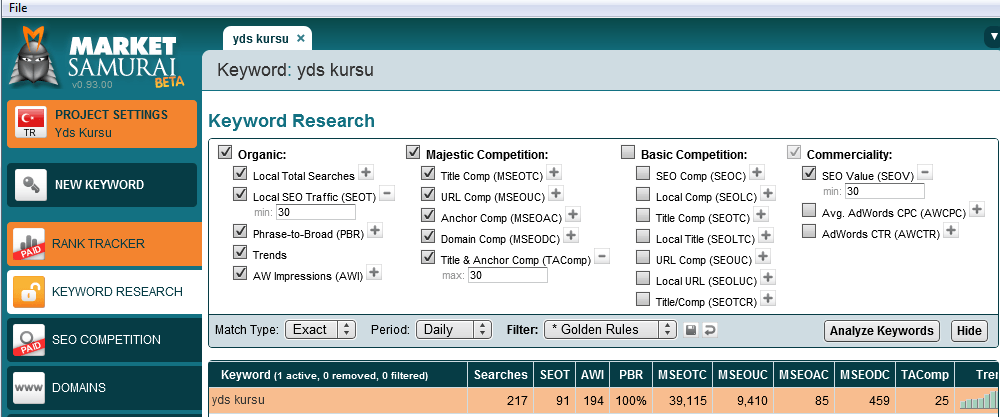This screenshot has height=417, width=1000.
Task: Open the File menu
Action: tap(18, 7)
